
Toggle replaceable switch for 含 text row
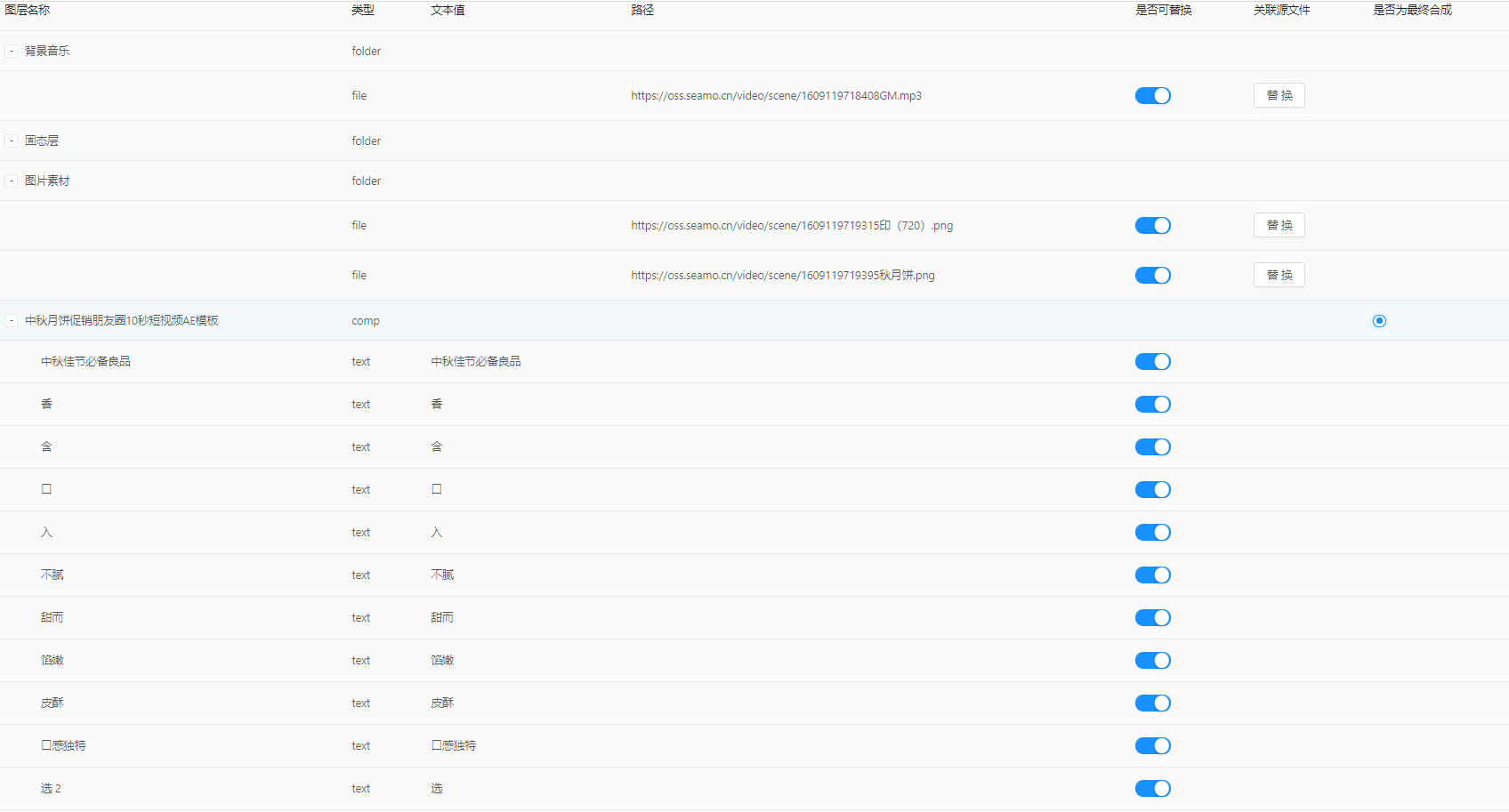point(1152,447)
